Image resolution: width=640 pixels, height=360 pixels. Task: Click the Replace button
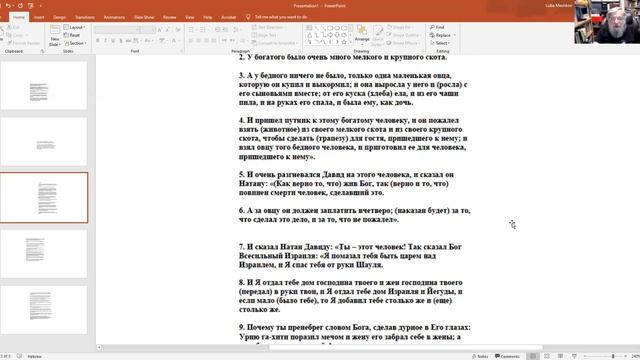tap(442, 35)
